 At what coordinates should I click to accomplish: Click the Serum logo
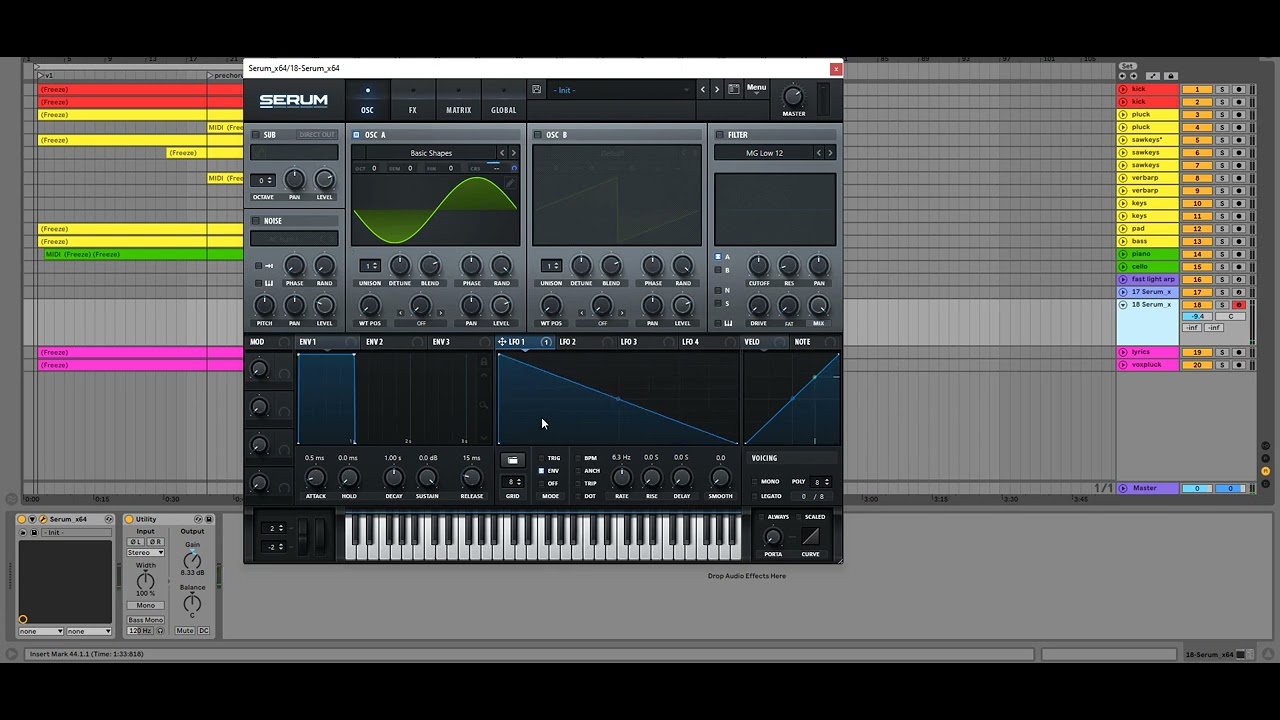(293, 100)
